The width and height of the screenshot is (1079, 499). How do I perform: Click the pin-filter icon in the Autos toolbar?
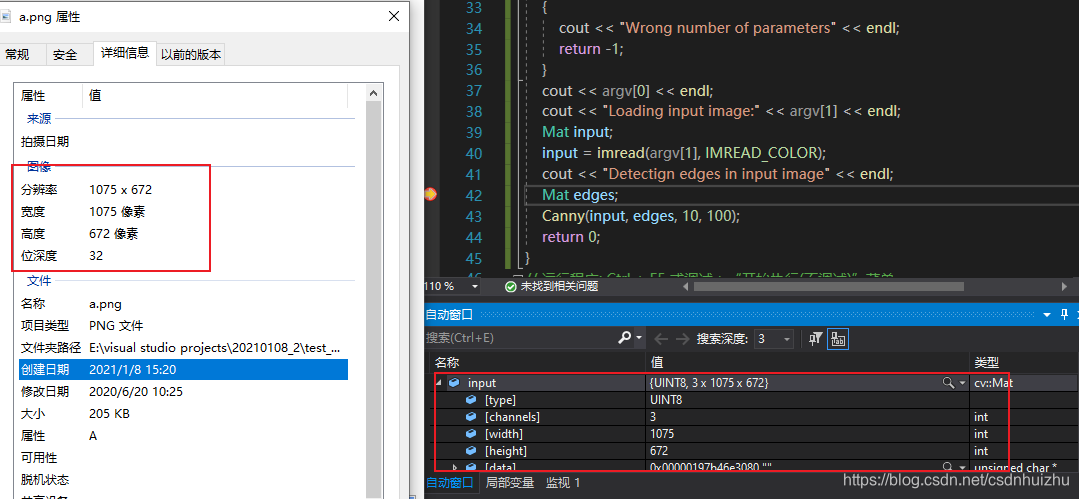point(816,338)
